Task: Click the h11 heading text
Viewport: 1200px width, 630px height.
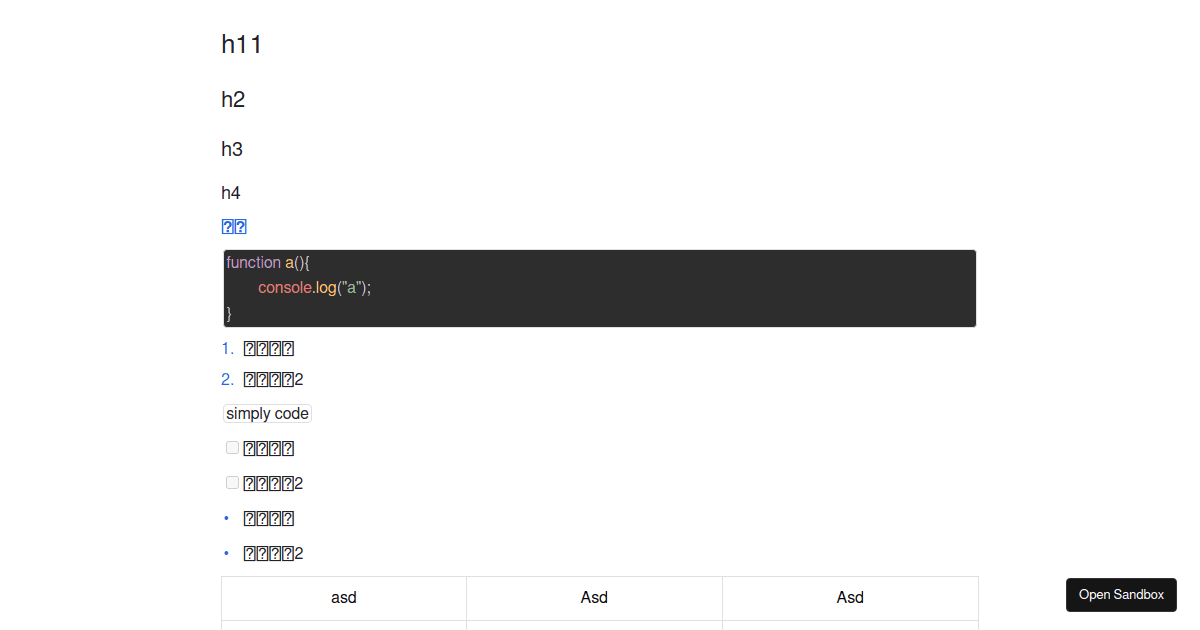Action: pos(241,44)
